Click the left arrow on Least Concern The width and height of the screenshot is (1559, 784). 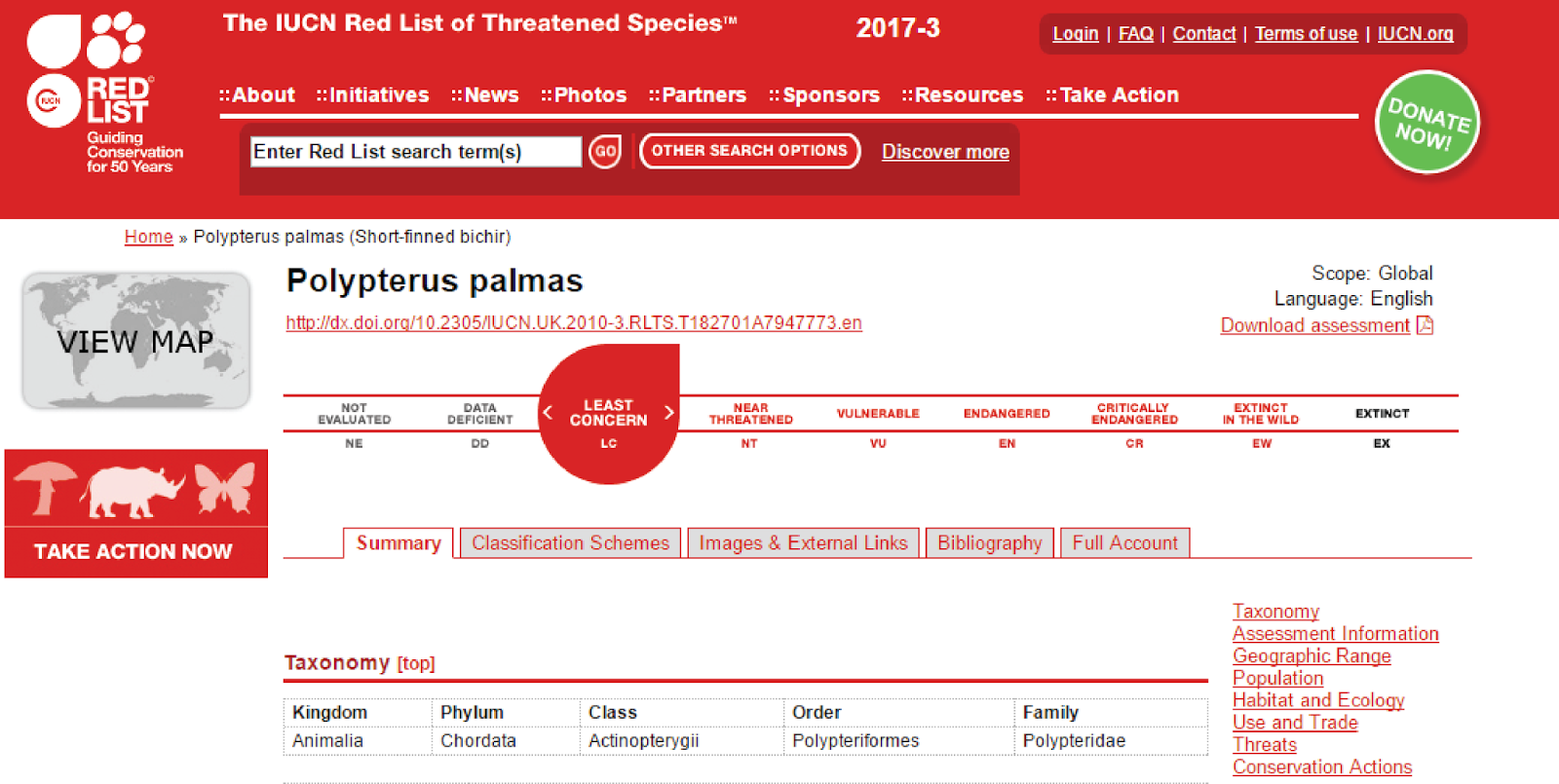tap(548, 413)
